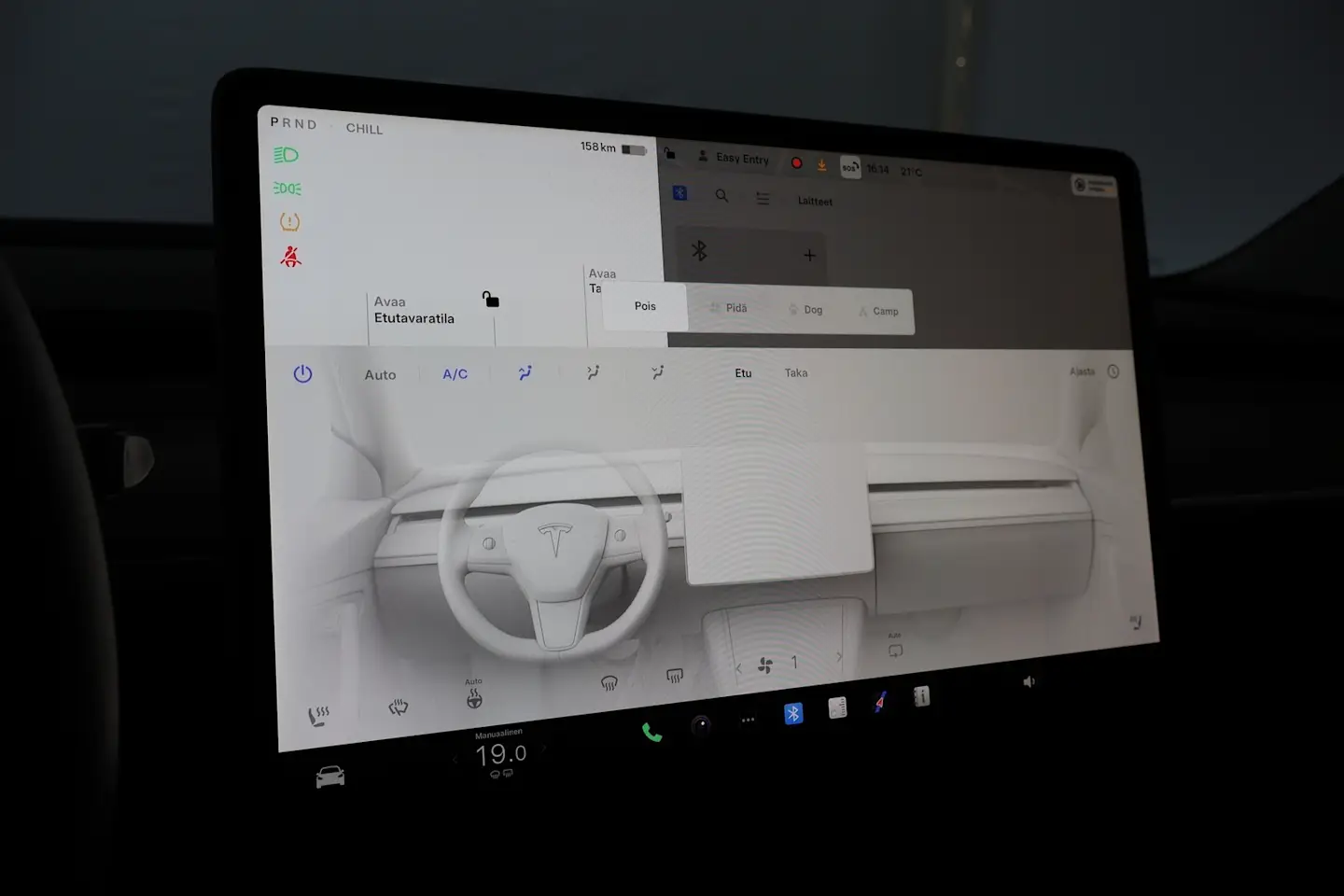Tap the orange software download icon
The image size is (1344, 896).
point(822,165)
